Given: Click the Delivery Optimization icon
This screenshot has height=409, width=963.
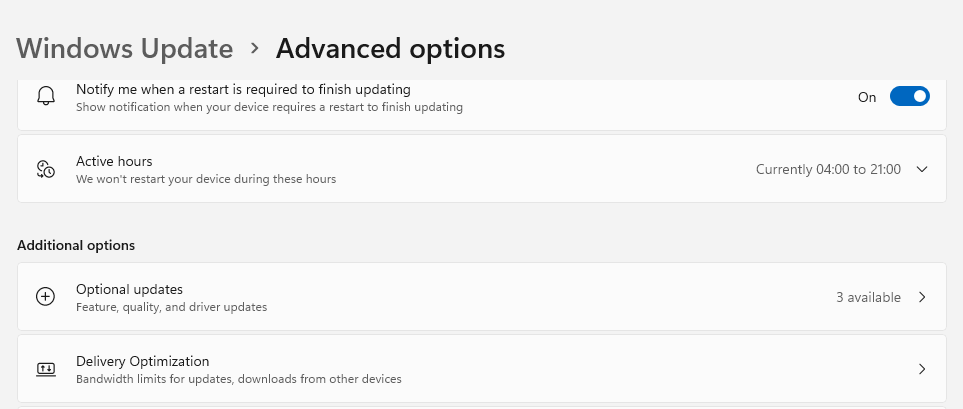Looking at the screenshot, I should (x=46, y=369).
